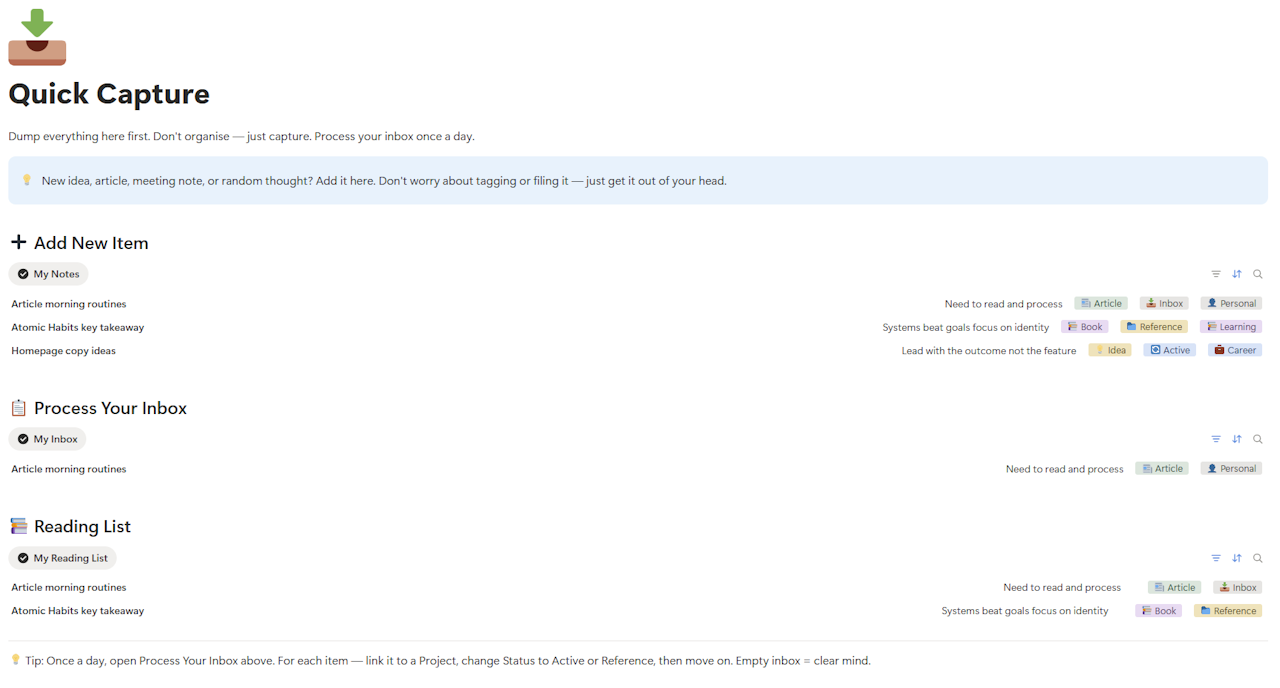Viewport: 1280px width, 688px height.
Task: Click the Inbox status tag in My Notes
Action: [1164, 304]
